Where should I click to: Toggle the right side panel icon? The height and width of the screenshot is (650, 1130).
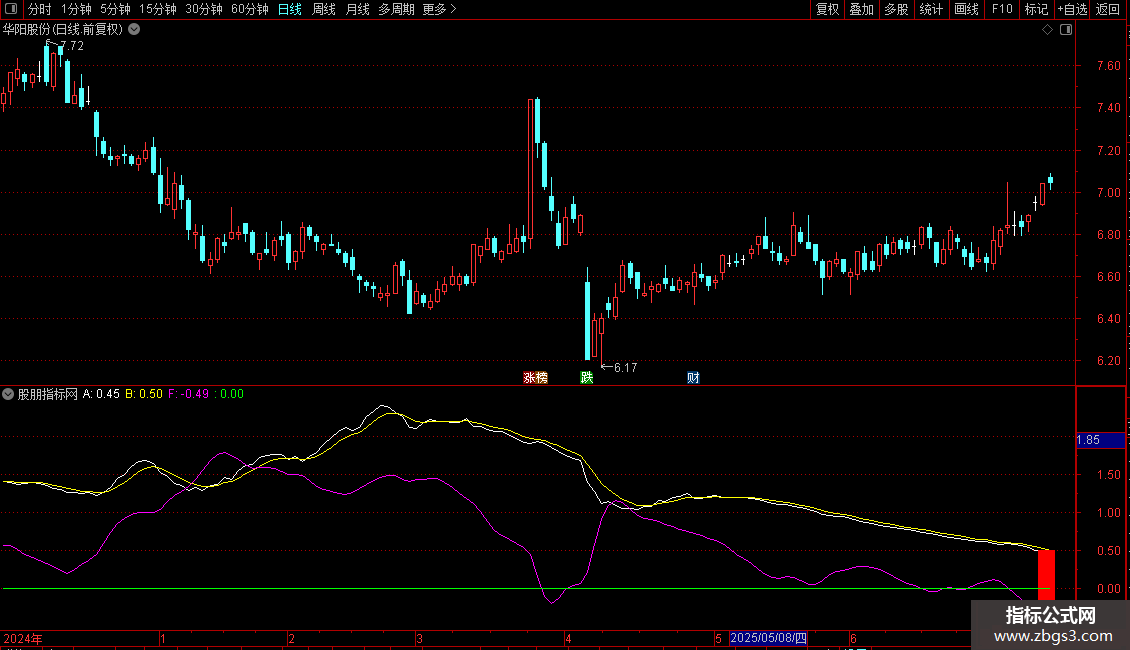pos(1065,30)
